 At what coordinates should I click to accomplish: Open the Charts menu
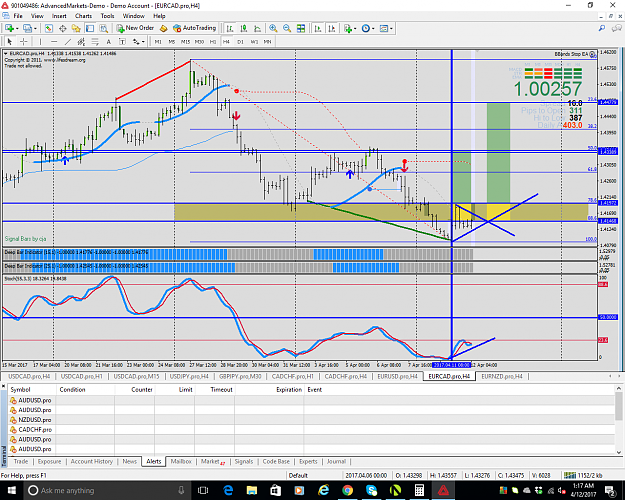coord(83,16)
